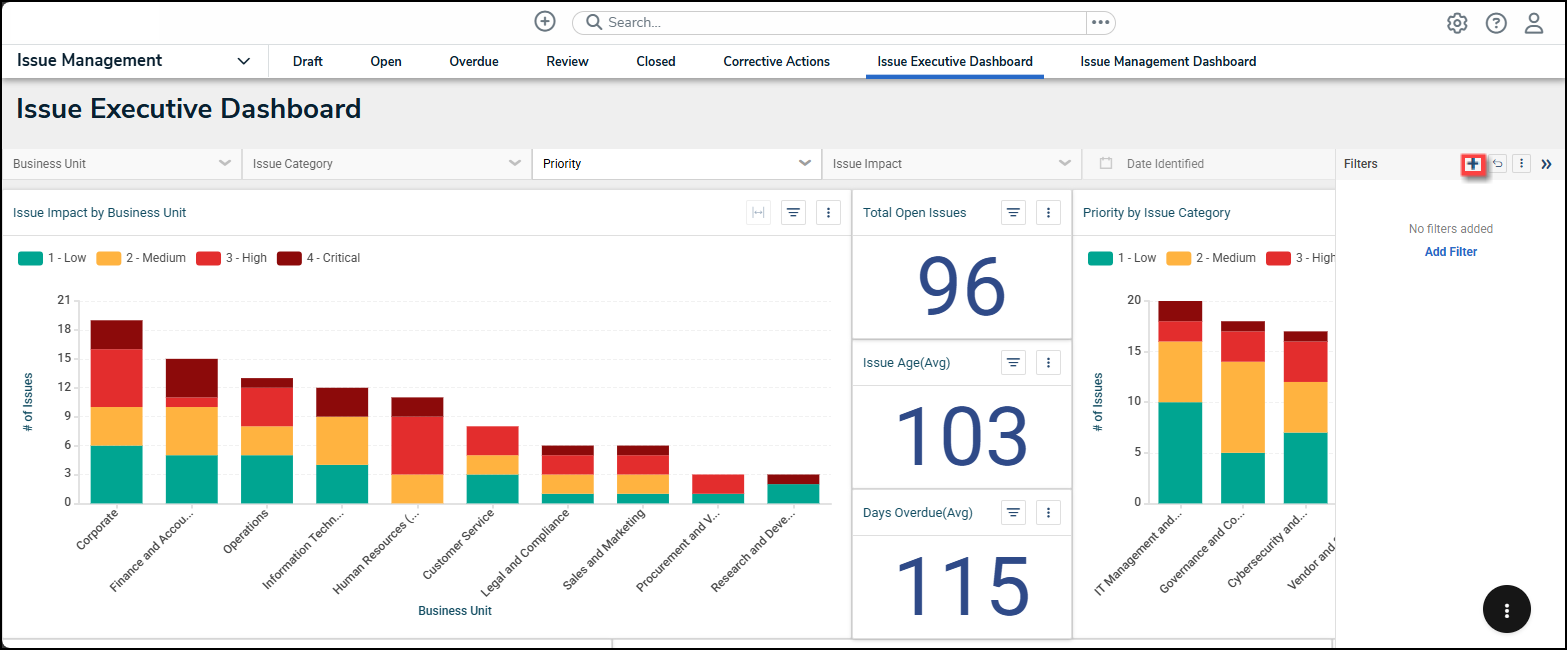Click the Add Filter link

coord(1450,252)
